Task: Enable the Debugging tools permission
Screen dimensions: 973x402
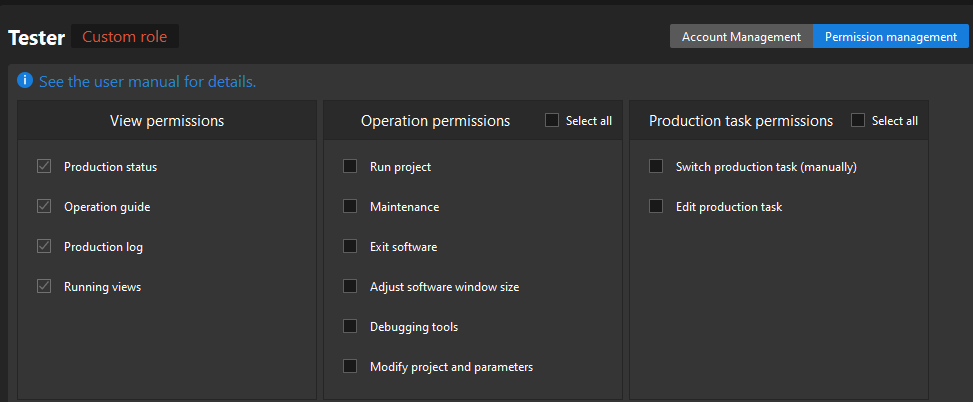Action: [x=350, y=327]
